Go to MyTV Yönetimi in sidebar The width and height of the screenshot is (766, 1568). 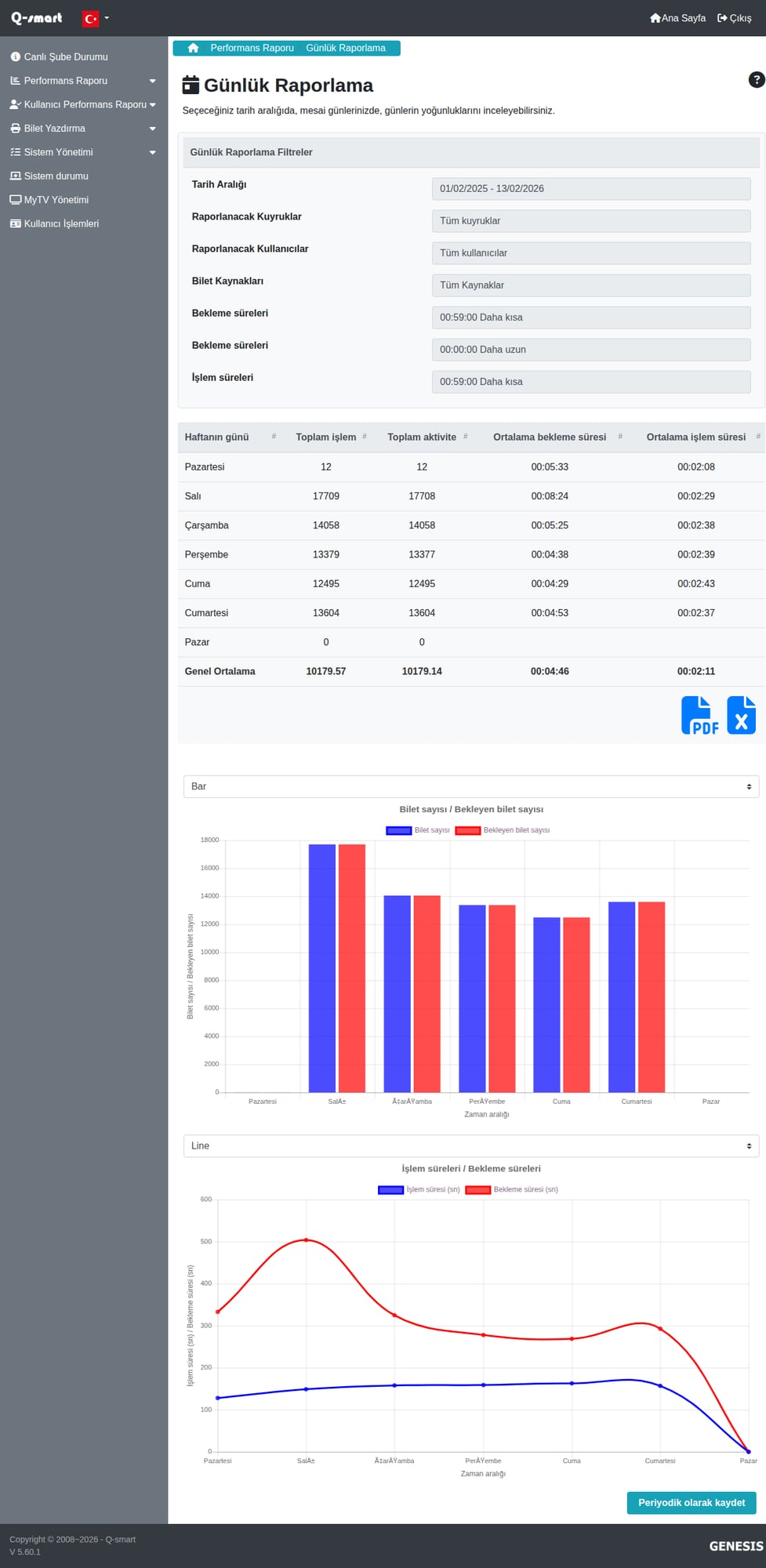click(x=56, y=200)
